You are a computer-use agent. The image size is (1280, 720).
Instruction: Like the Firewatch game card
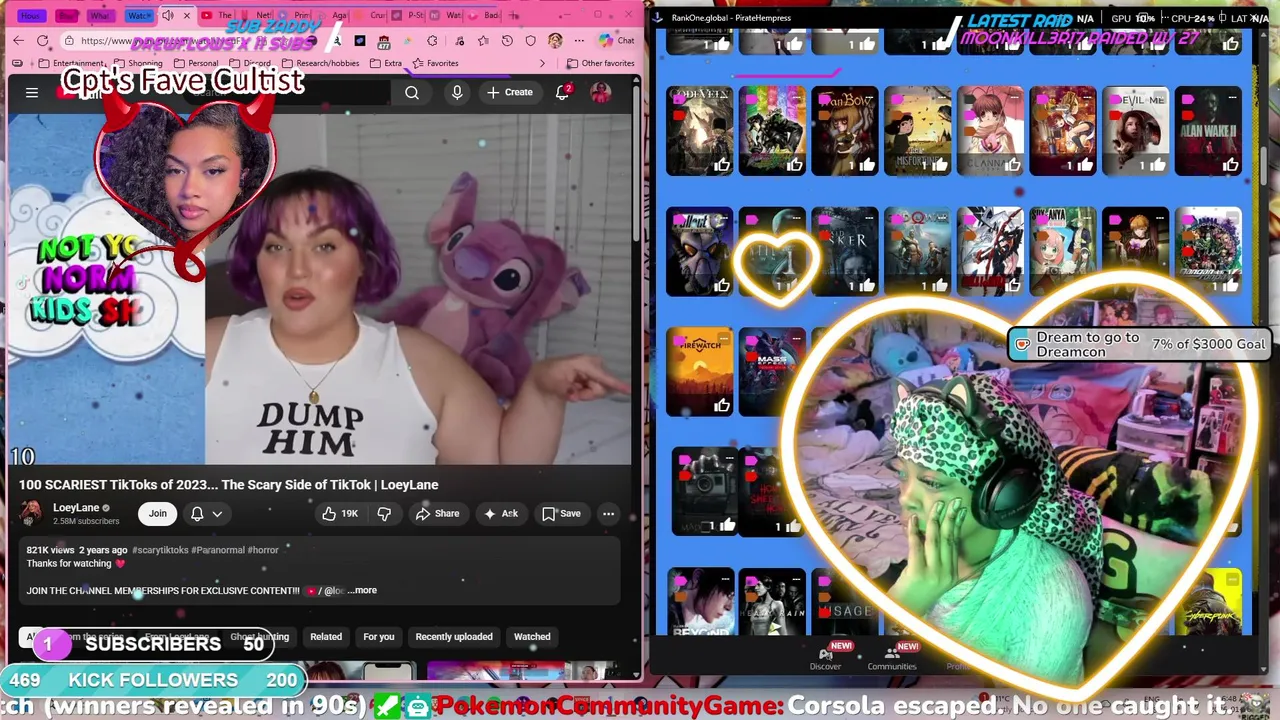(x=722, y=405)
